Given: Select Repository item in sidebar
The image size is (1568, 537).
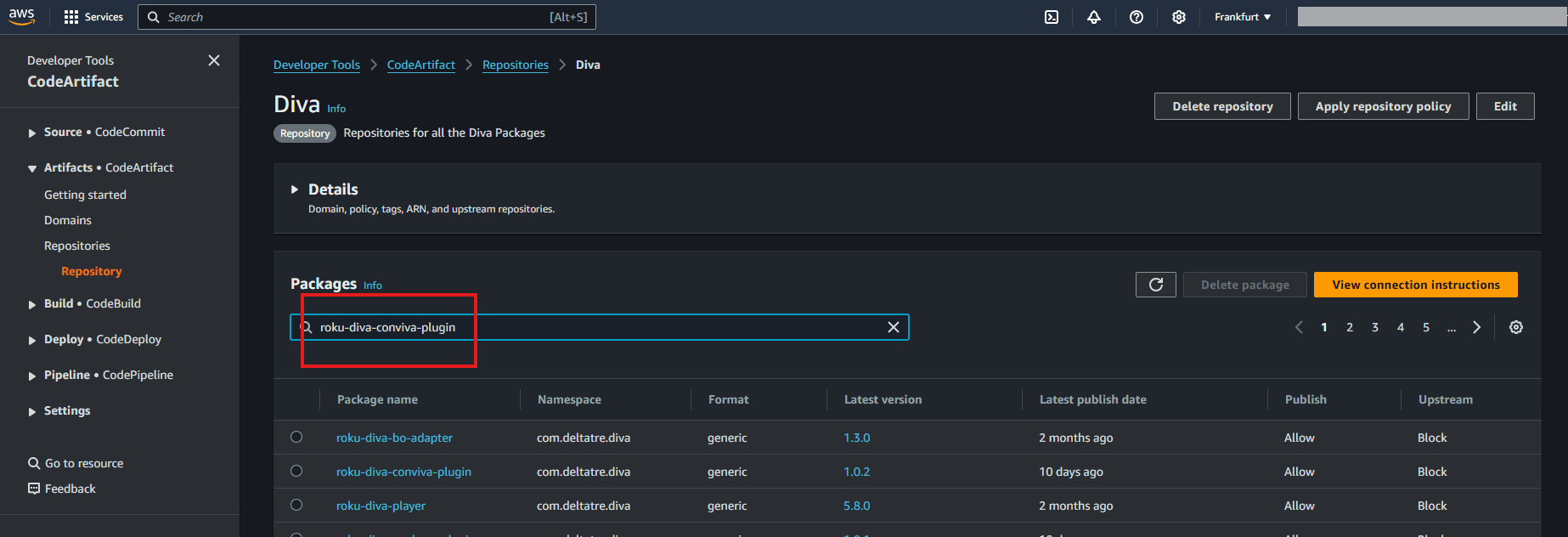Looking at the screenshot, I should pos(92,271).
